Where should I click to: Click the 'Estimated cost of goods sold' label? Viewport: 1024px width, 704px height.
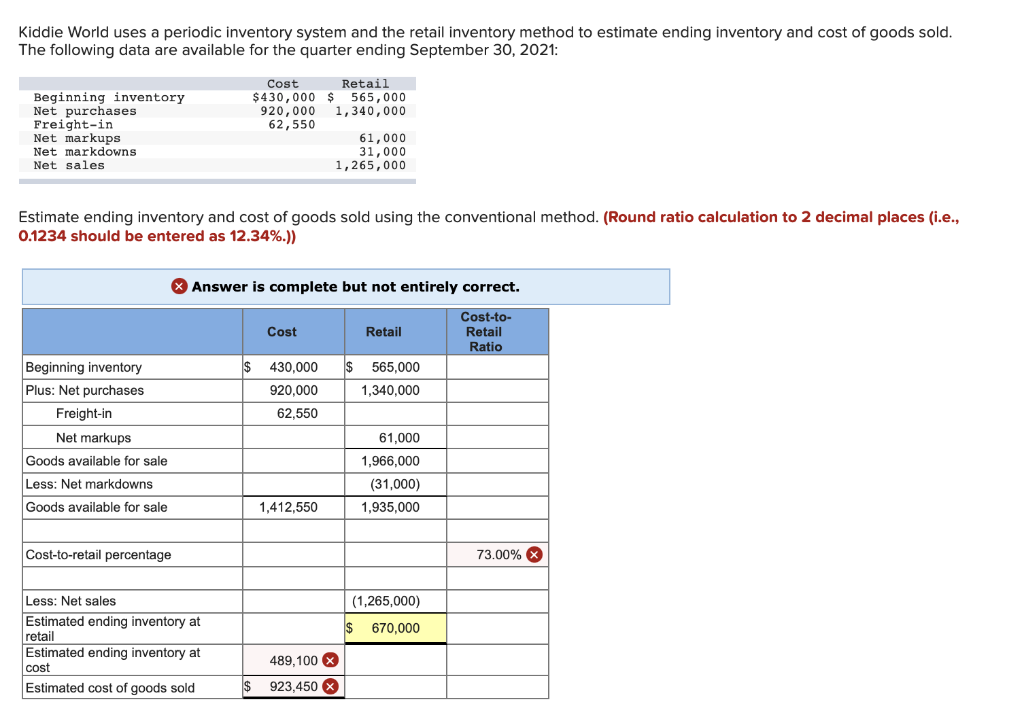[x=110, y=688]
